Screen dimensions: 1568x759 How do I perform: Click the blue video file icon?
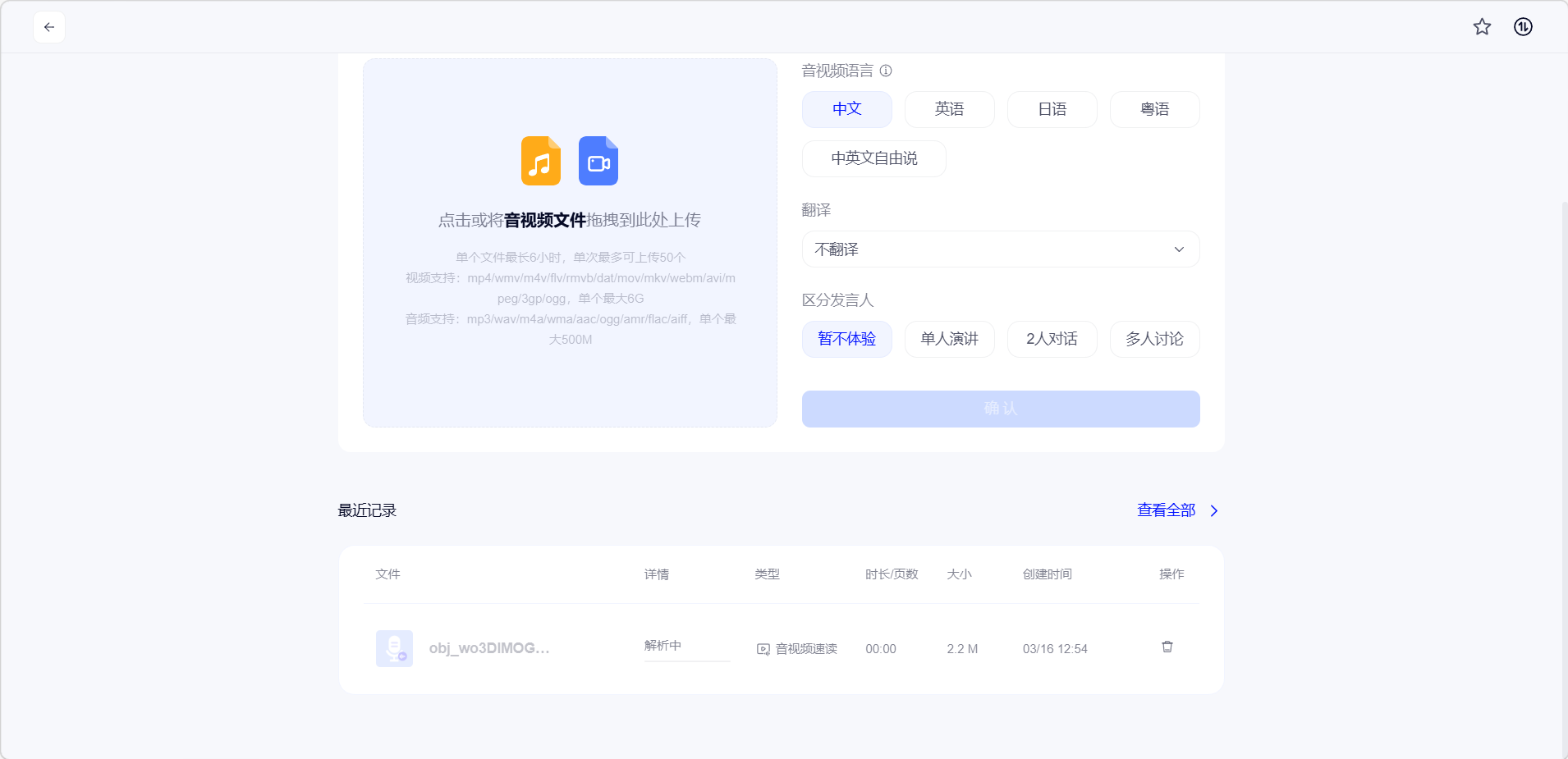[x=598, y=161]
